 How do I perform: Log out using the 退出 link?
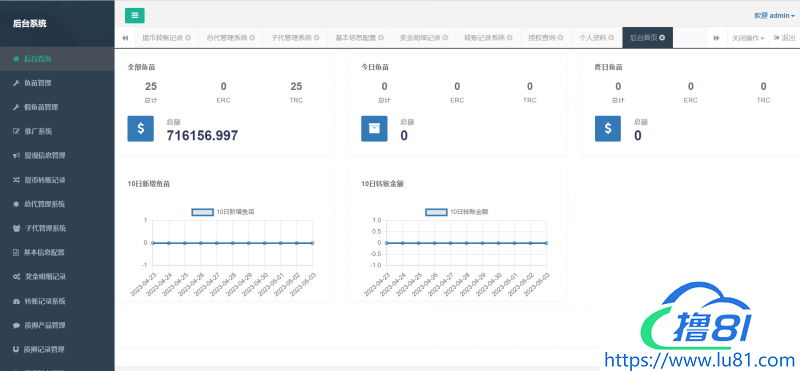tap(784, 38)
